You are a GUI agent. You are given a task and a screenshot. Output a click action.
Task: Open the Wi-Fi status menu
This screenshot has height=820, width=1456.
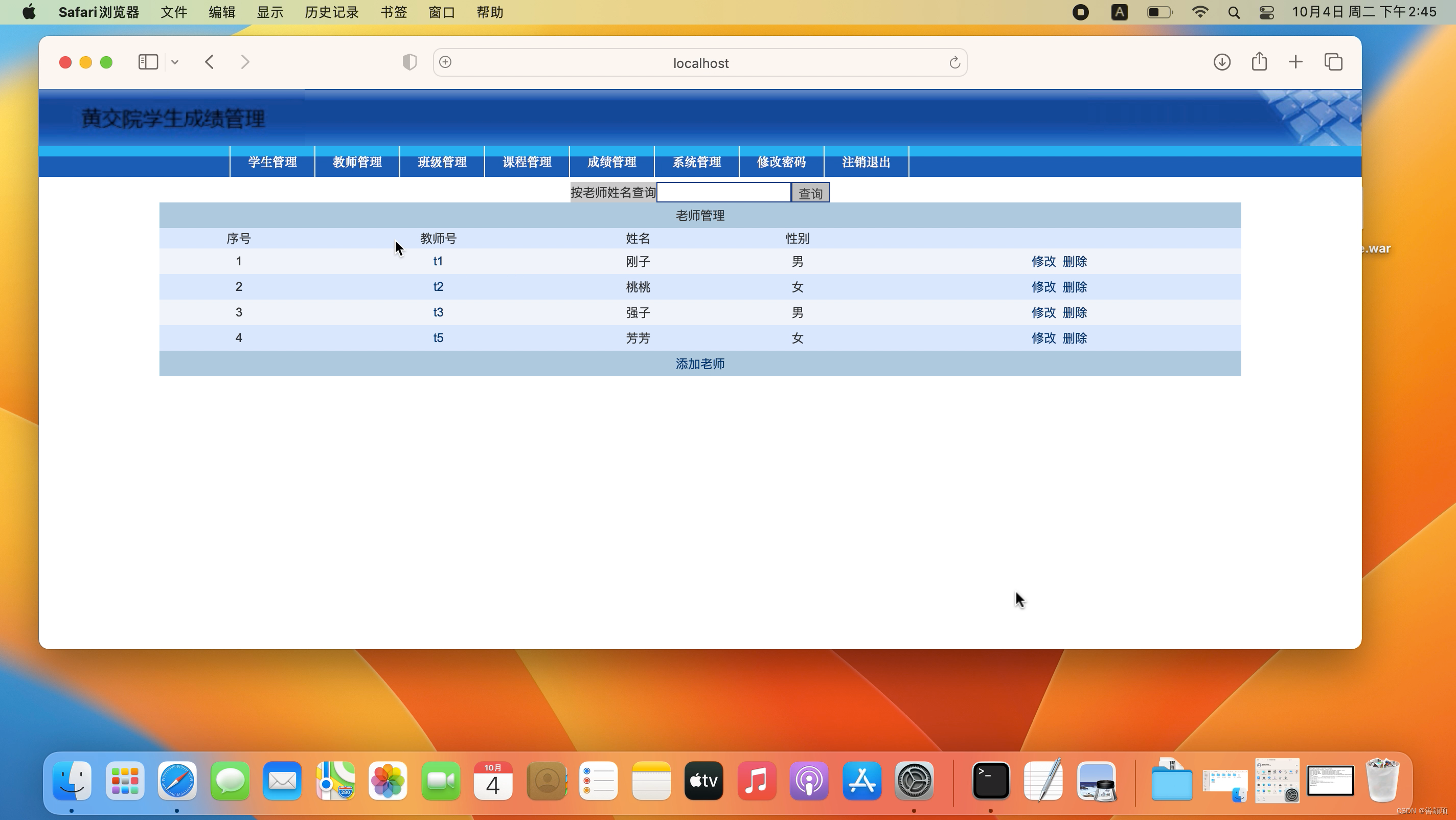point(1199,12)
